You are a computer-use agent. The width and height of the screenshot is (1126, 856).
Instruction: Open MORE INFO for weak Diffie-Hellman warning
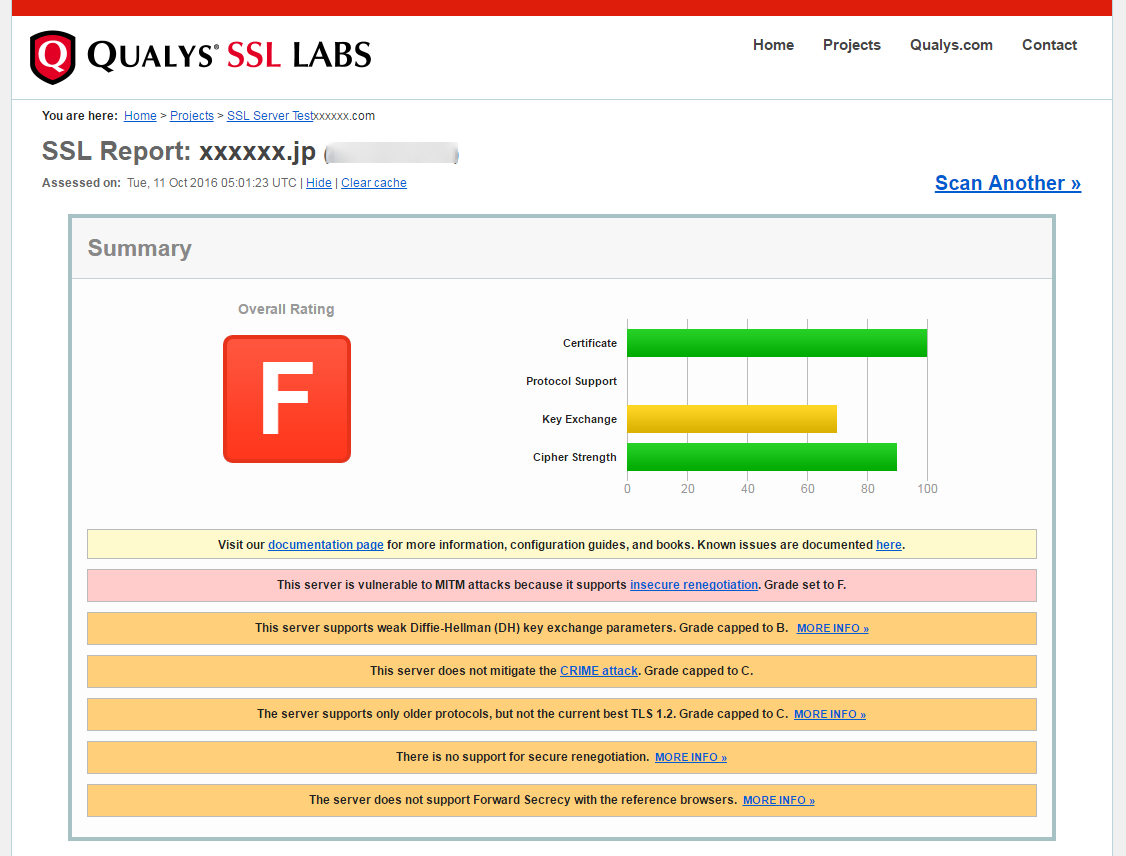click(833, 628)
